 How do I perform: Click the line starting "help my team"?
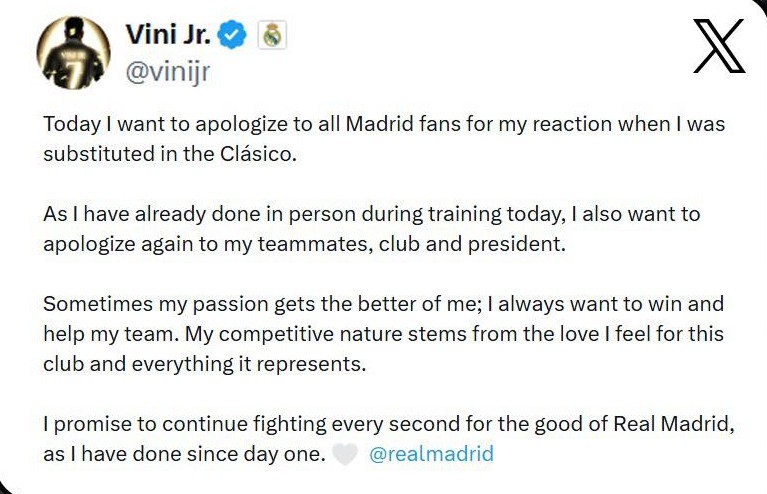tap(383, 334)
